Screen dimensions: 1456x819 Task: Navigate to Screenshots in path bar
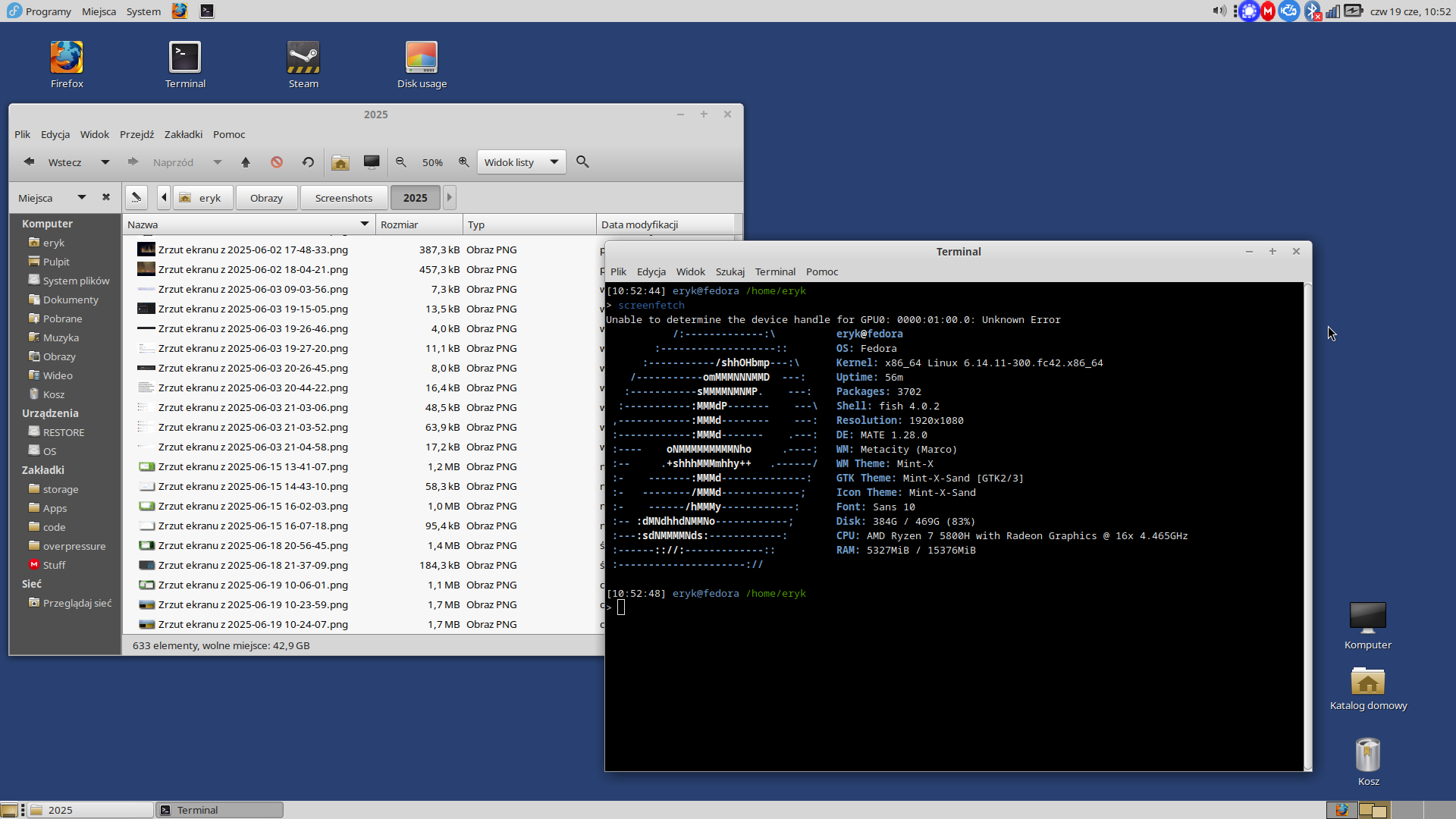click(344, 198)
